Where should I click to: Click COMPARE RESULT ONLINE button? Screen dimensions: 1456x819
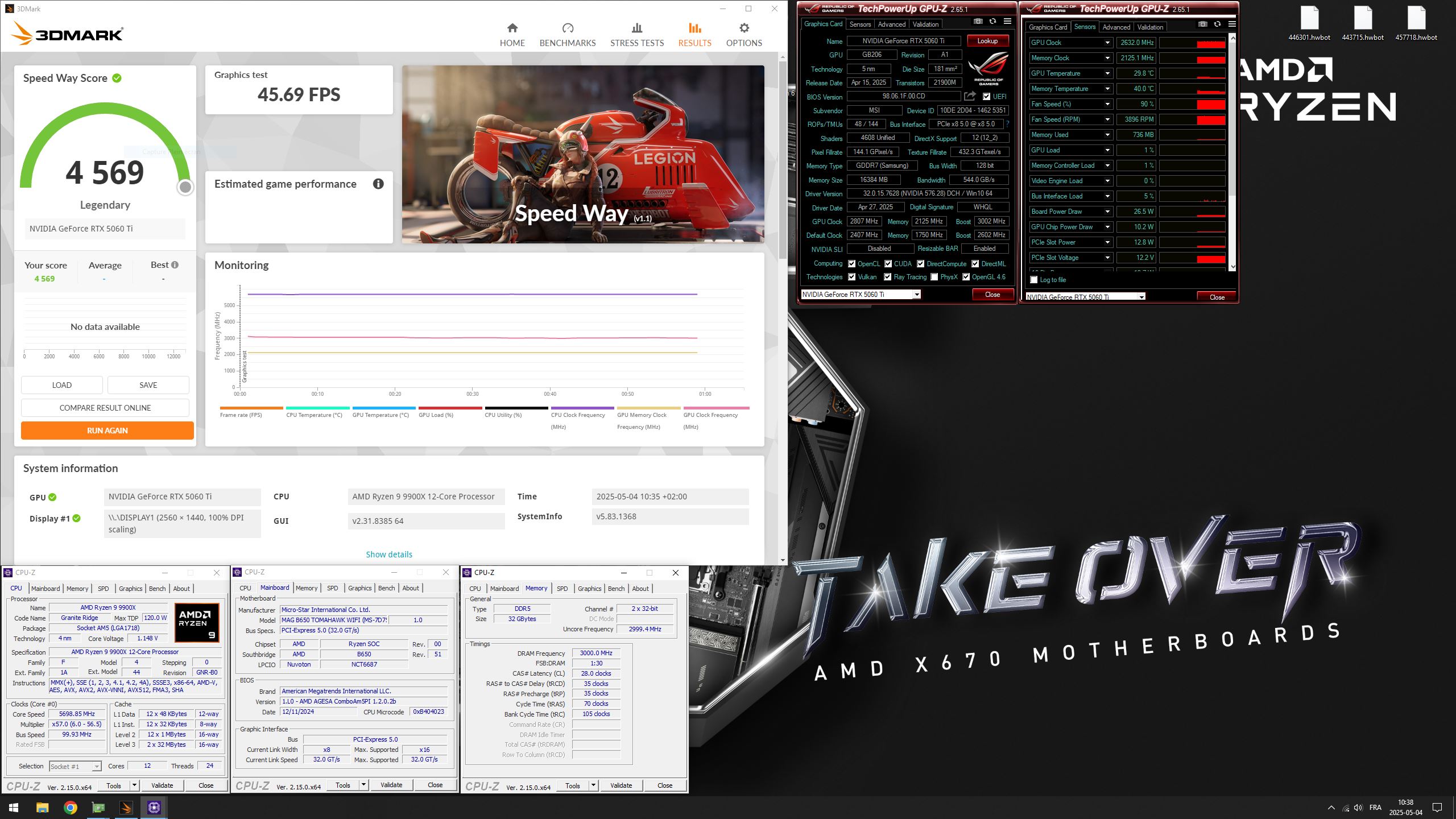coord(105,408)
